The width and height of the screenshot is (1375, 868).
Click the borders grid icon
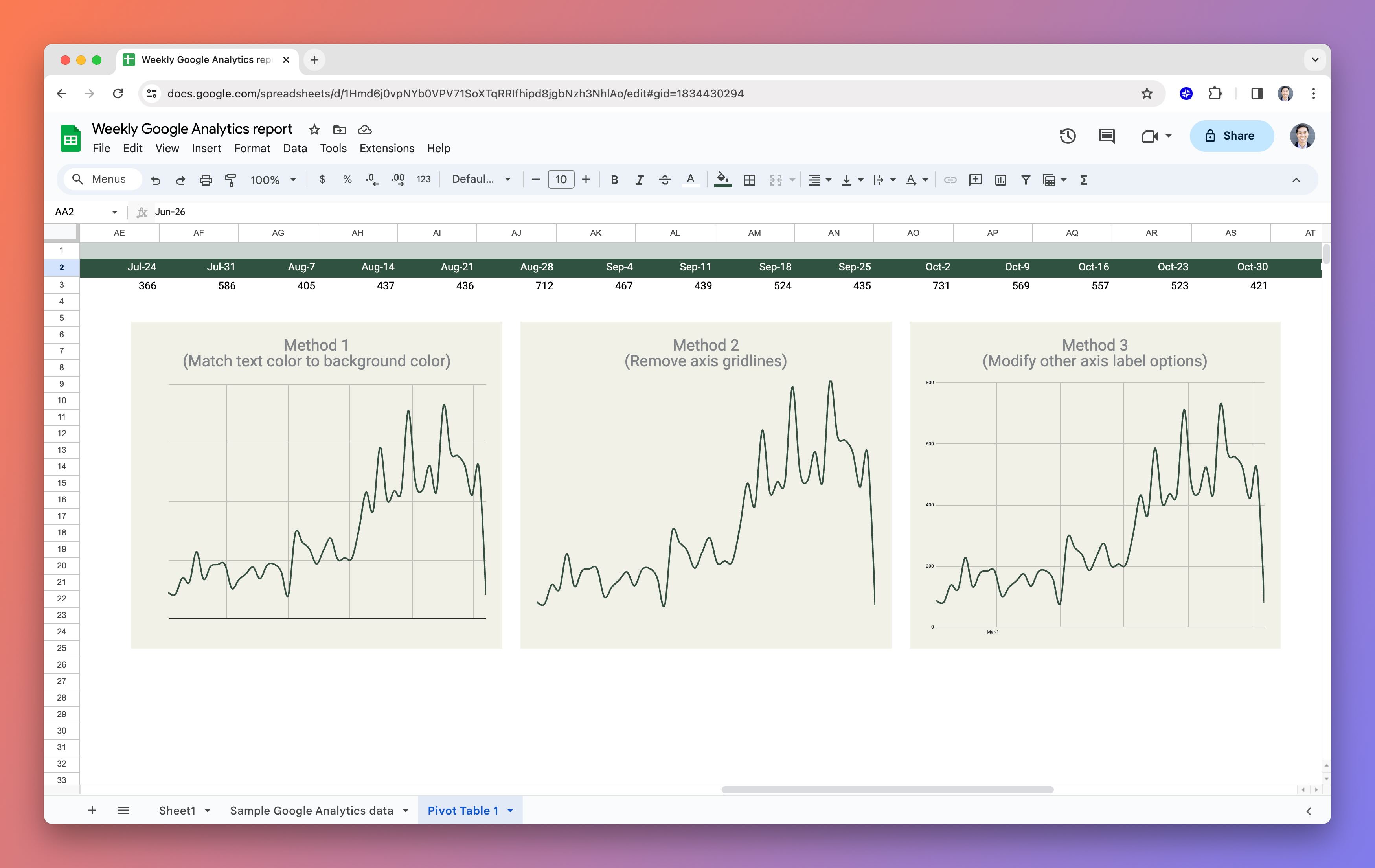(750, 180)
